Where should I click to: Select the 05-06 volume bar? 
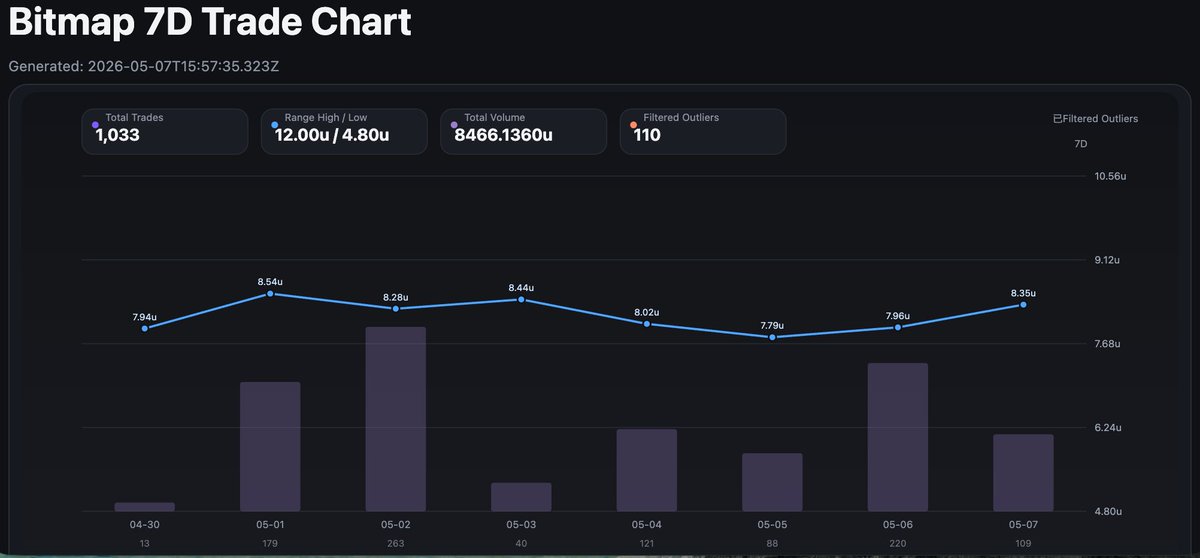[898, 437]
